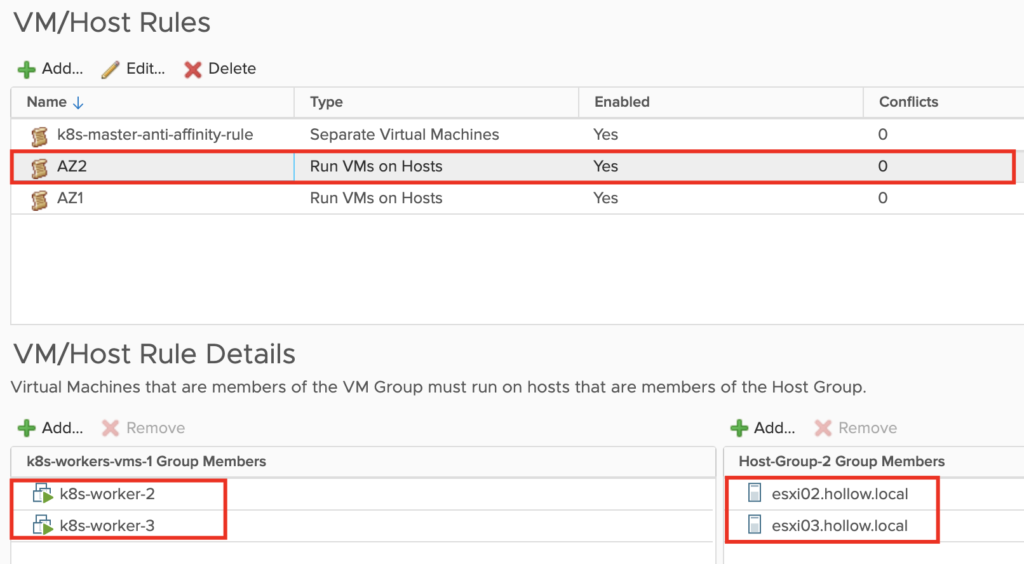The image size is (1024, 564).
Task: Click the VM icon for k8s-worker-3
Action: pos(43,526)
